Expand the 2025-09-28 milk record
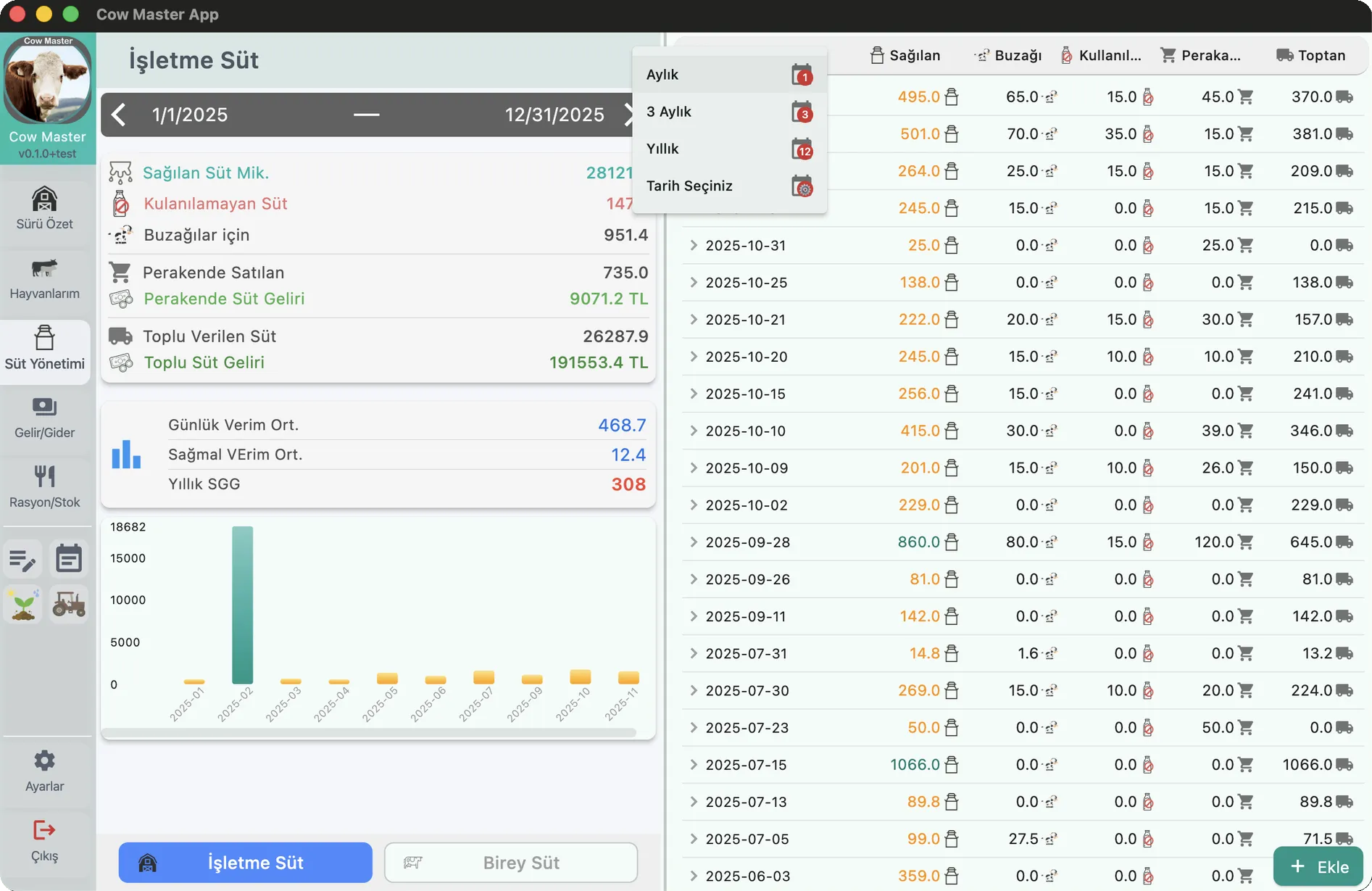The width and height of the screenshot is (1372, 891). (x=694, y=542)
